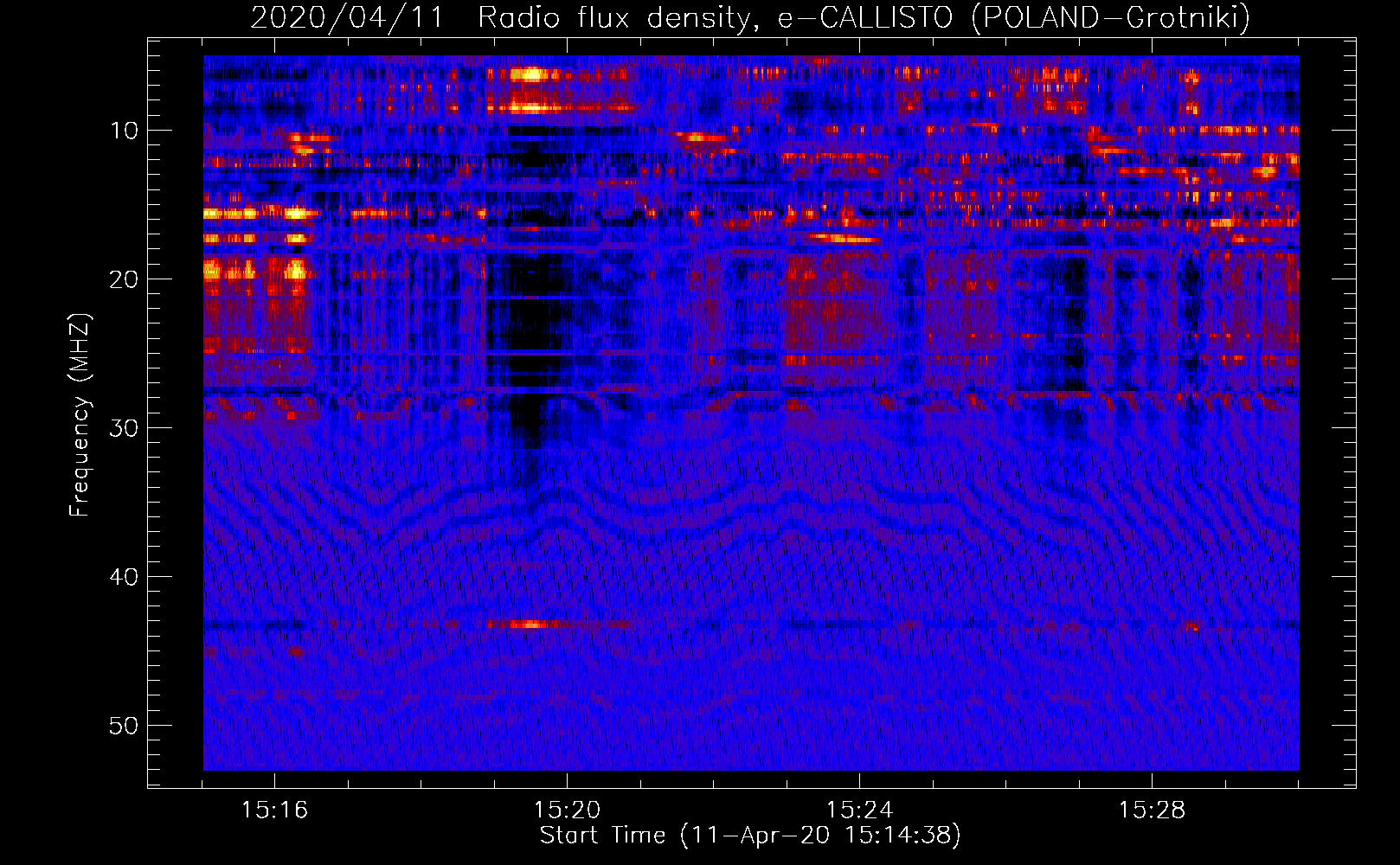Screen dimensions: 1400x865
Task: Click the 15:16 time tick label
Action: click(274, 811)
